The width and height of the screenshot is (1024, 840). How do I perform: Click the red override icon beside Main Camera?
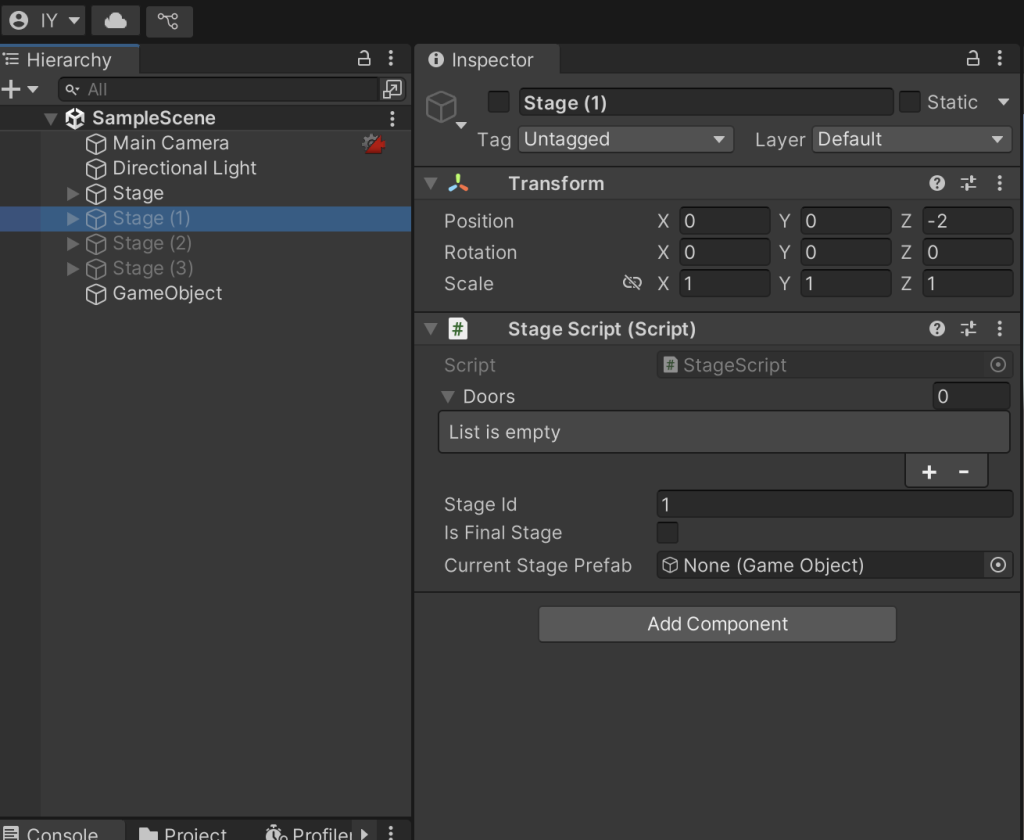pyautogui.click(x=374, y=143)
